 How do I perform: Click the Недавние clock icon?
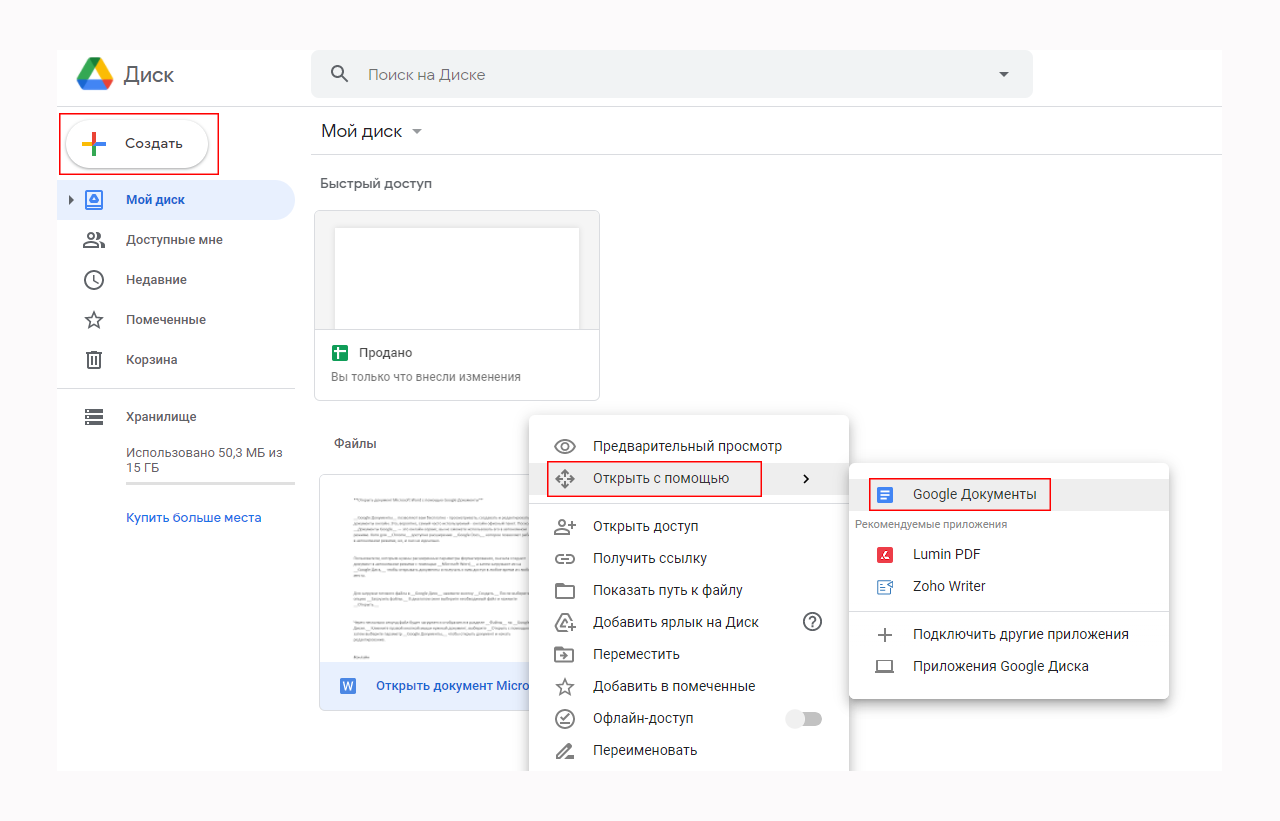(94, 280)
